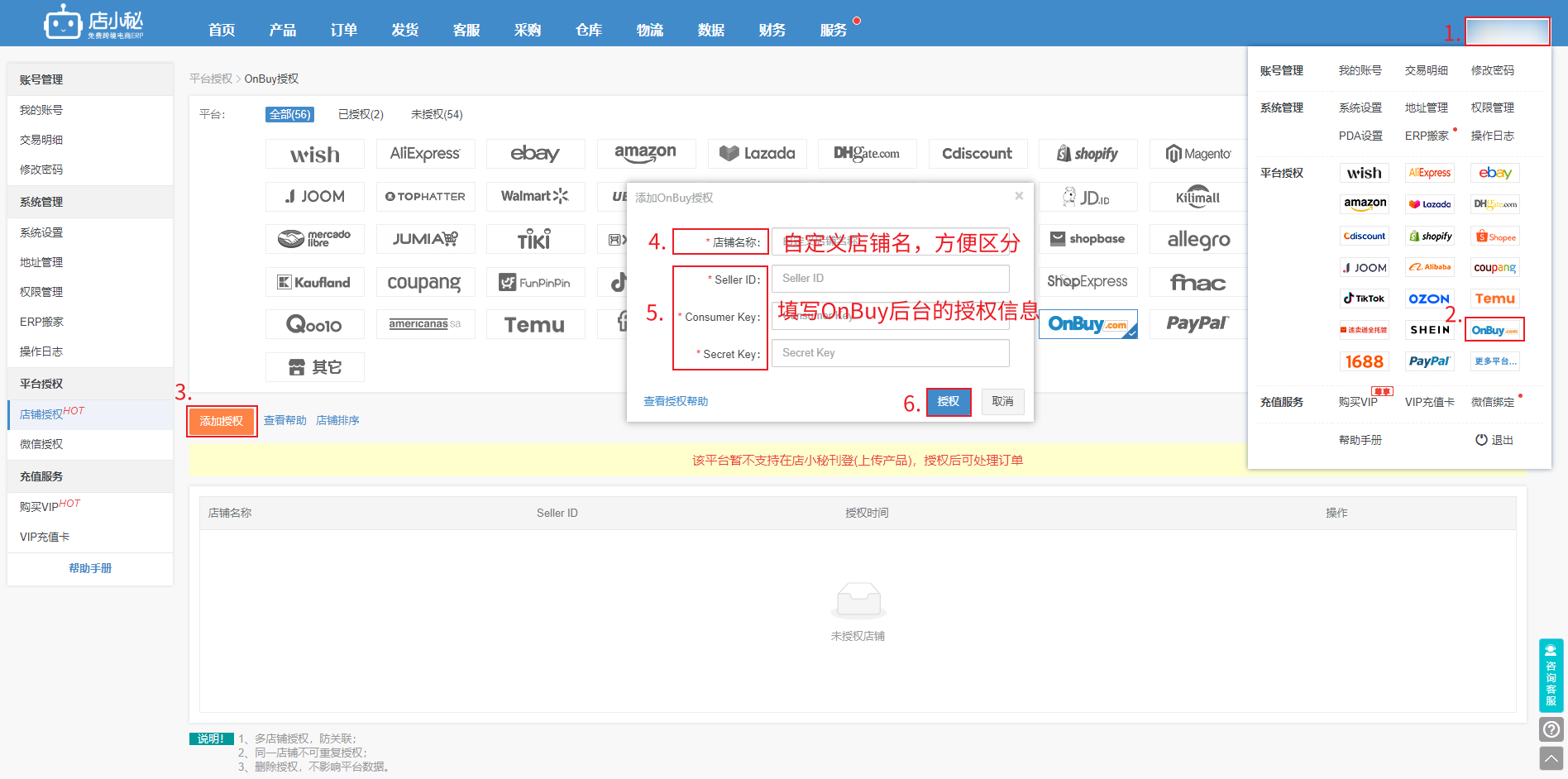Open the 查看授权帮助 link

[x=676, y=402]
